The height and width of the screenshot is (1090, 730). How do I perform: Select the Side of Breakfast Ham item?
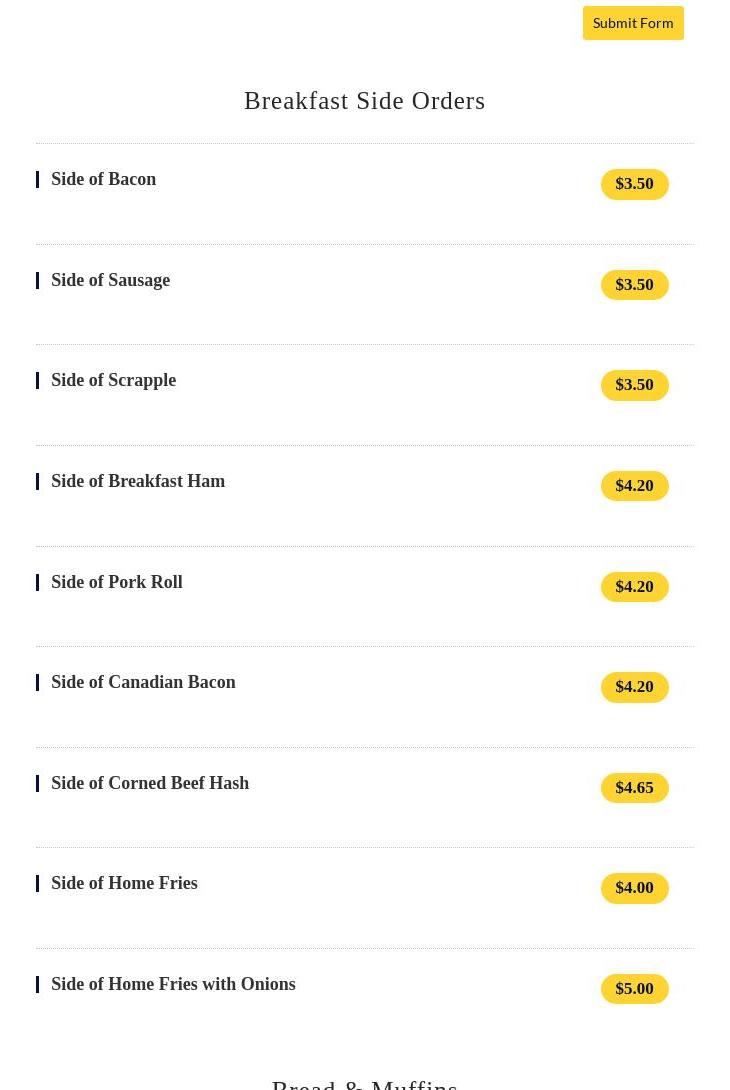(138, 482)
